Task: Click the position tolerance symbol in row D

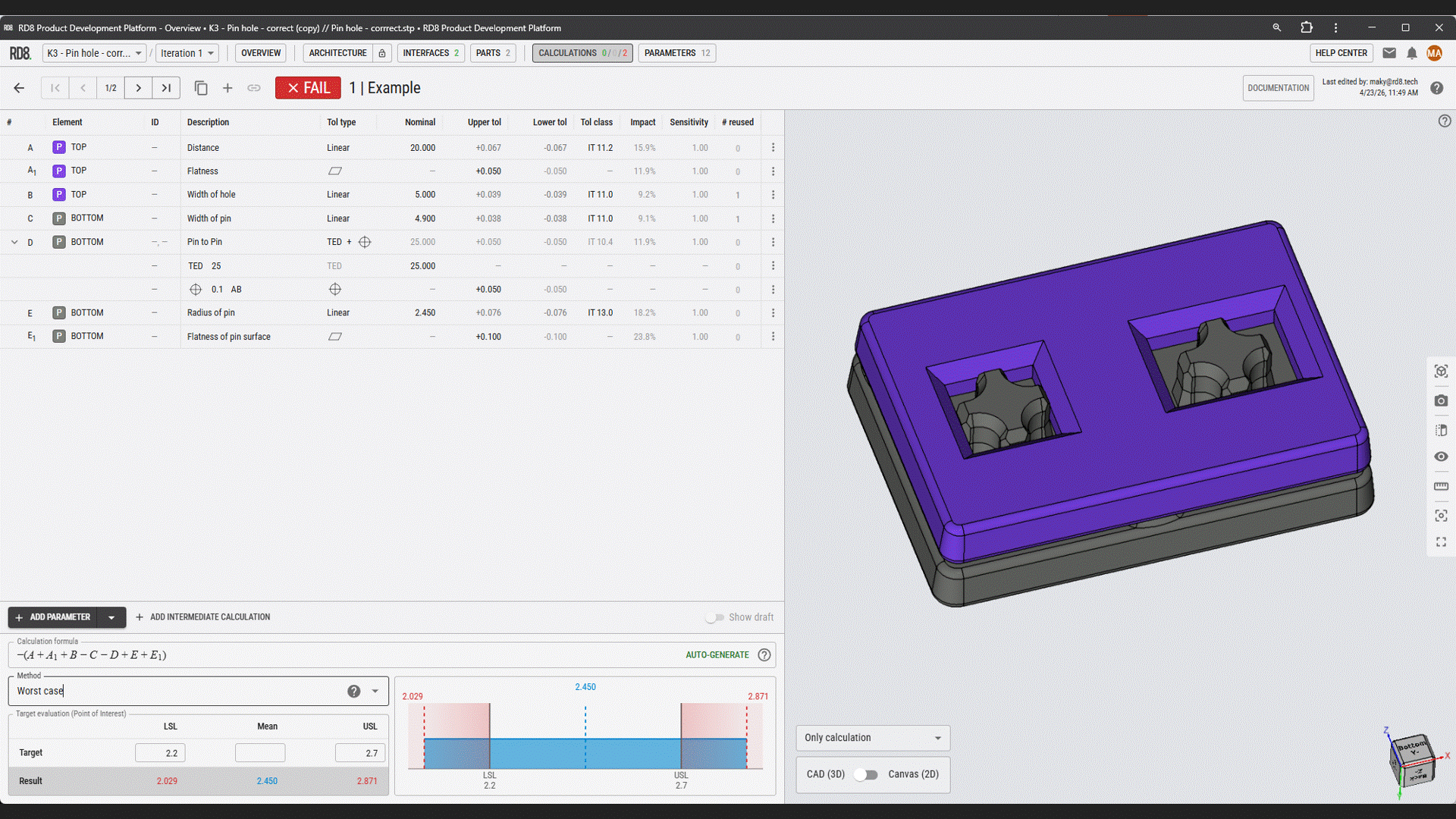Action: click(x=365, y=243)
